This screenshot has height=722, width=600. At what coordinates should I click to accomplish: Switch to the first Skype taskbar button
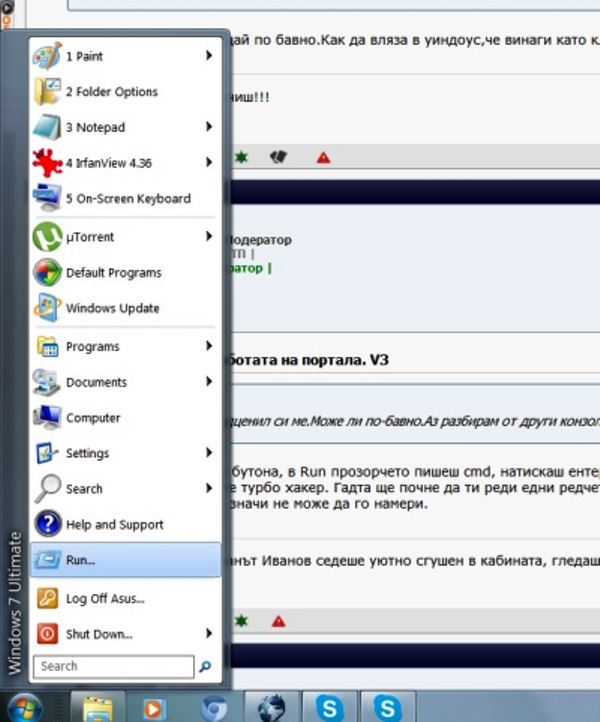click(x=330, y=708)
